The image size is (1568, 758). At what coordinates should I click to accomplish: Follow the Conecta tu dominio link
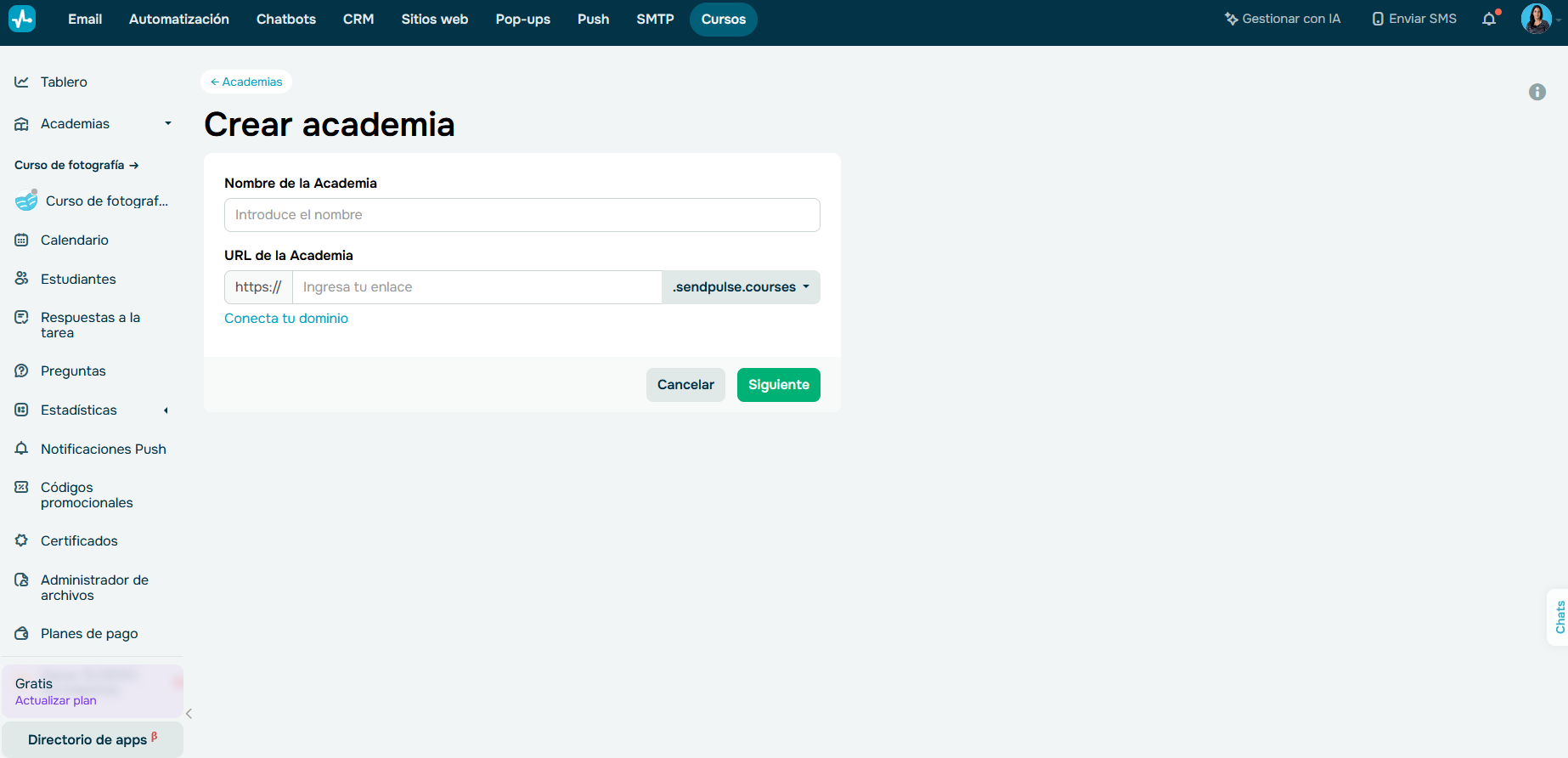tap(286, 318)
